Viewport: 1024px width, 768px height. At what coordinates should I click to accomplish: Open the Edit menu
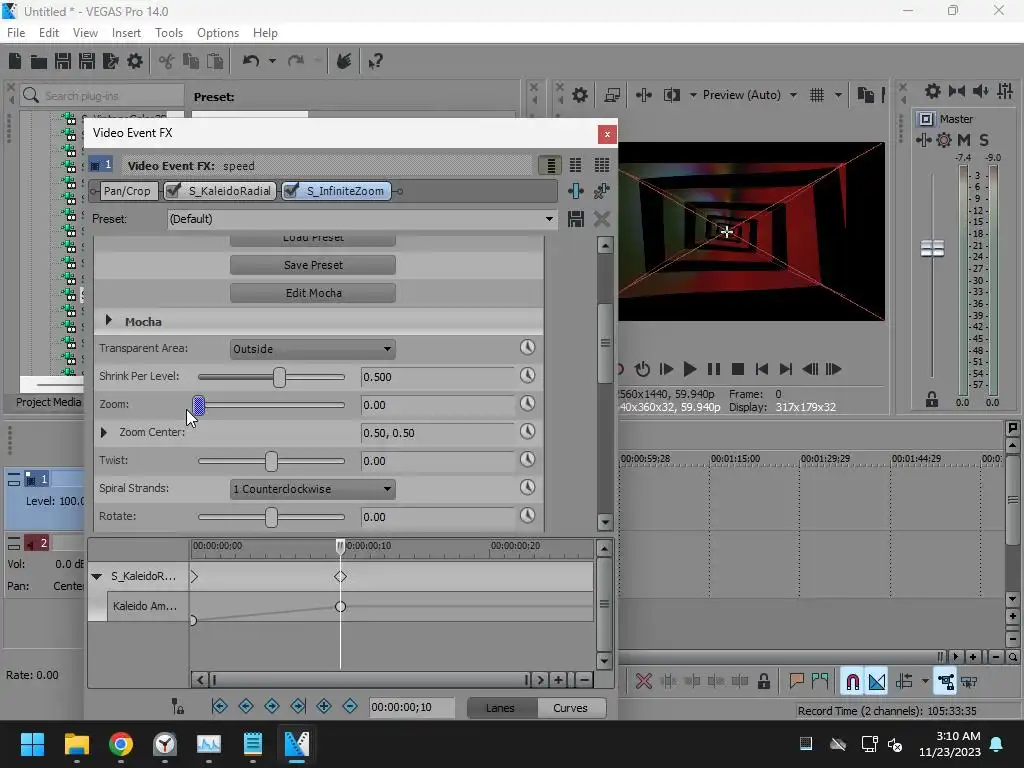pyautogui.click(x=49, y=33)
